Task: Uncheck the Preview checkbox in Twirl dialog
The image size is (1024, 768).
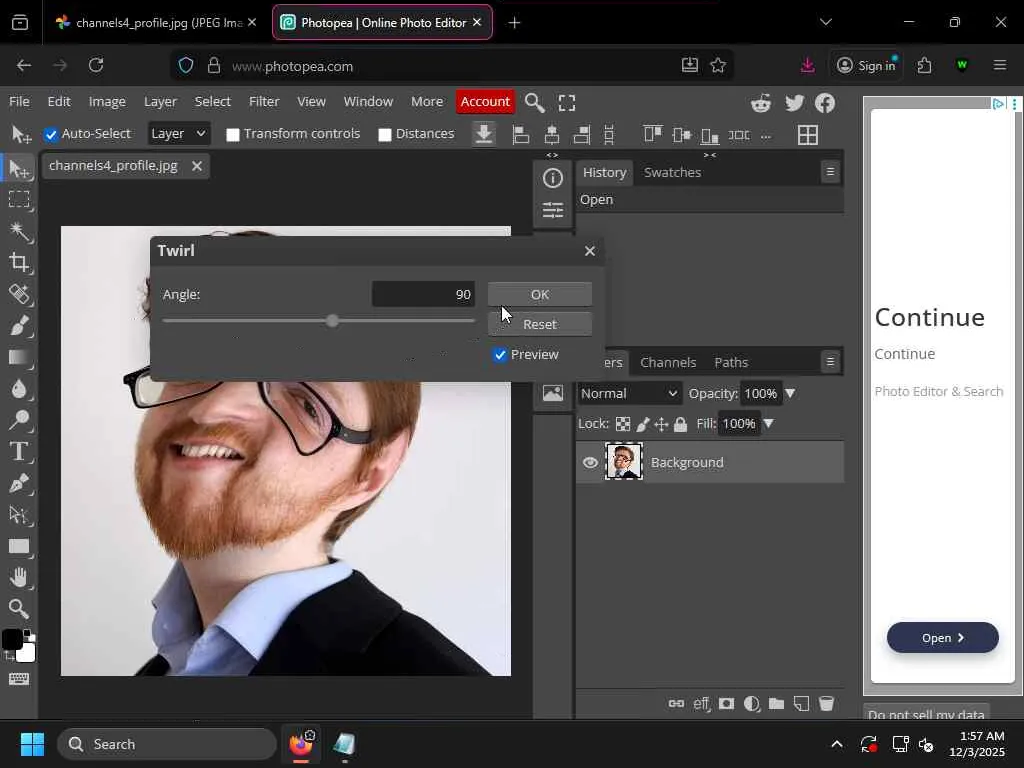Action: coord(500,355)
